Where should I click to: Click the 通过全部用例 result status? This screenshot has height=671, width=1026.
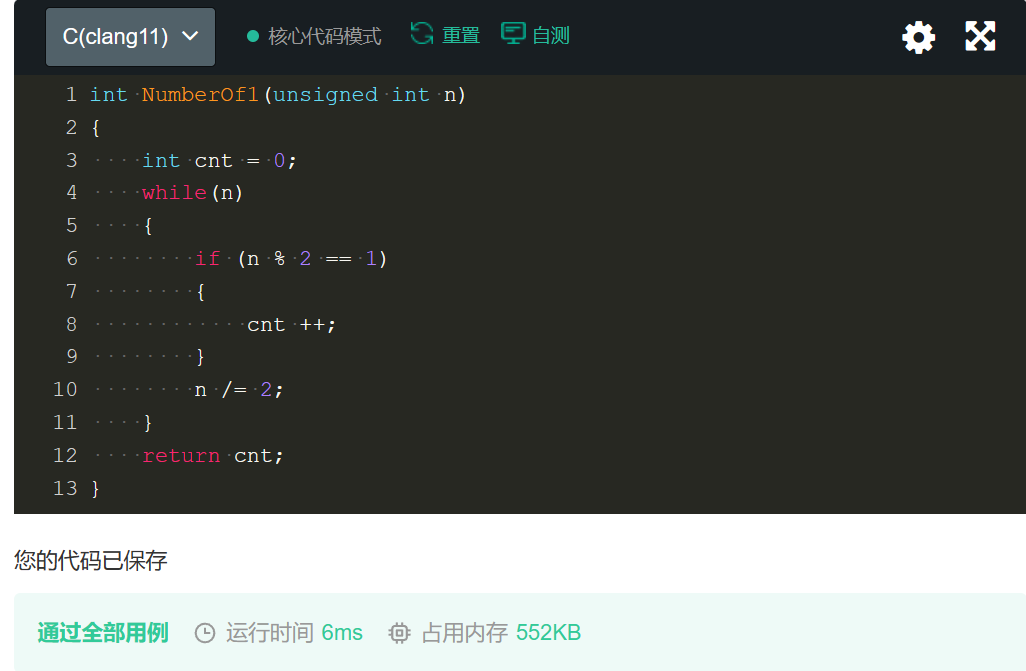[x=103, y=633]
